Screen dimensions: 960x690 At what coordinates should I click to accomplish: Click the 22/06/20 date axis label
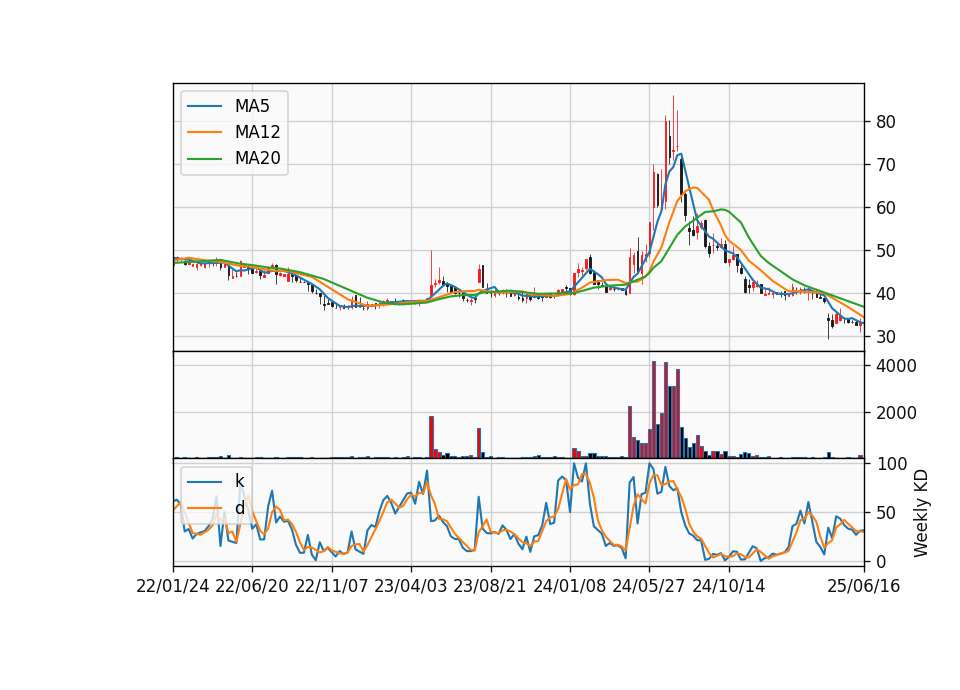tap(252, 586)
